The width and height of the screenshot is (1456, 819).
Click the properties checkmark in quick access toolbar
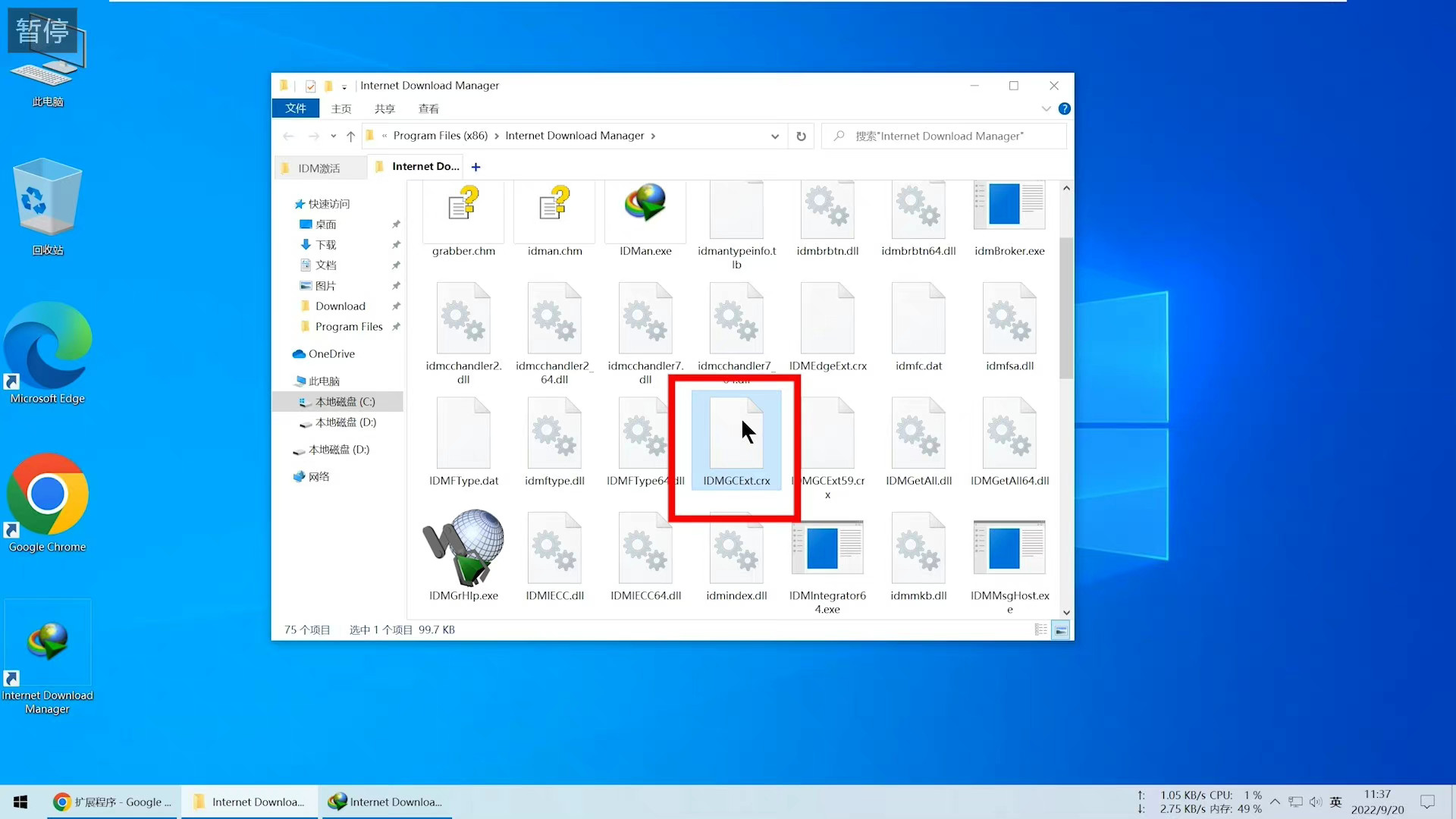coord(311,86)
